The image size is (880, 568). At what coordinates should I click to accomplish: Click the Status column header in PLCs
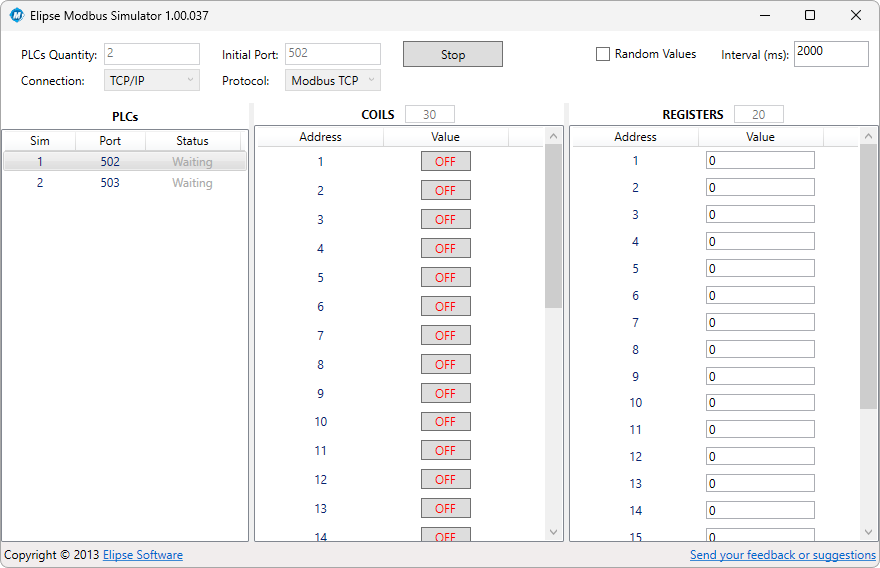click(192, 141)
